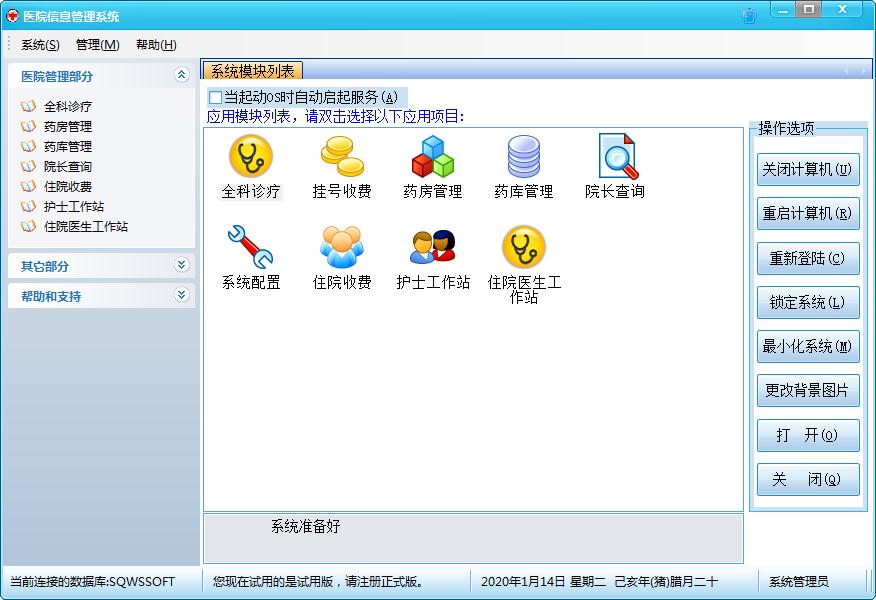876x600 pixels.
Task: Click the 操作选项 group label
Action: (x=786, y=128)
